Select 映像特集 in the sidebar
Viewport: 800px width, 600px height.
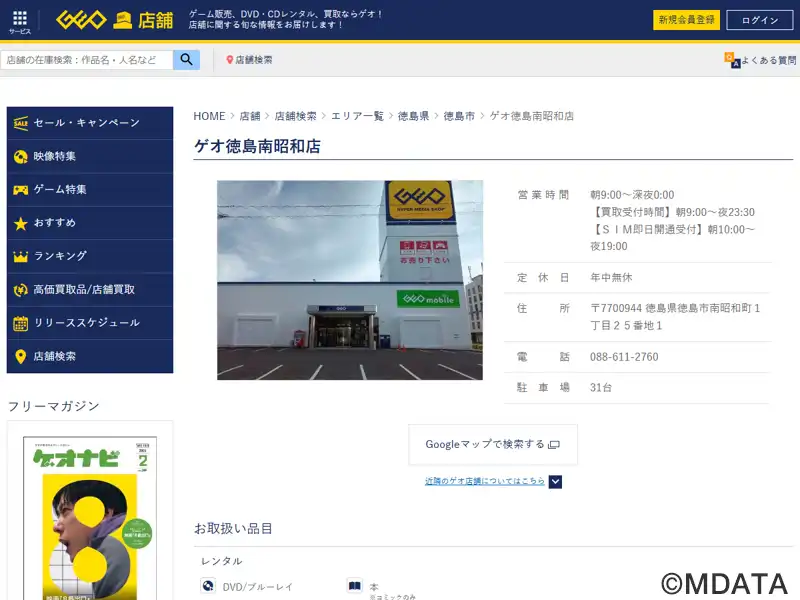(89, 156)
